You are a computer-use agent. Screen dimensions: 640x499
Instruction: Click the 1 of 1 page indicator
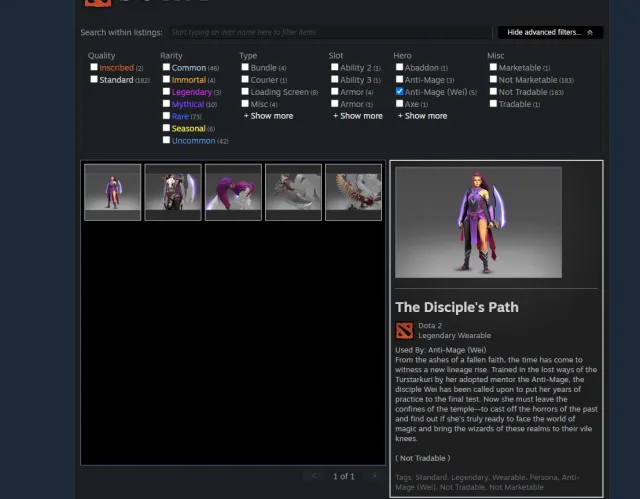(x=344, y=476)
